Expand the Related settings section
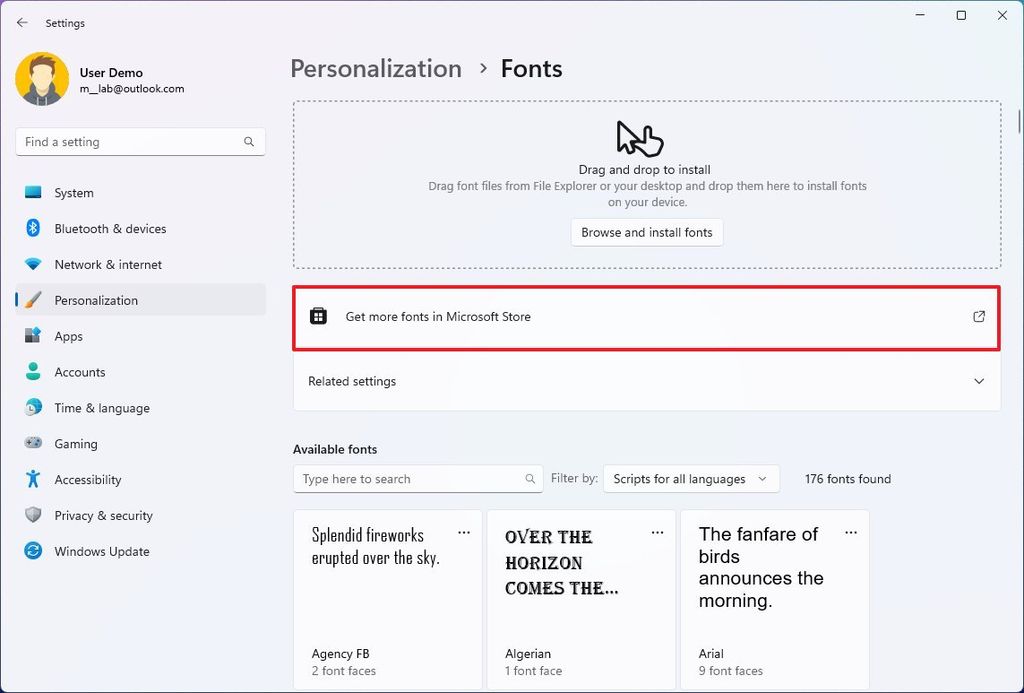Image resolution: width=1024 pixels, height=693 pixels. click(x=977, y=381)
